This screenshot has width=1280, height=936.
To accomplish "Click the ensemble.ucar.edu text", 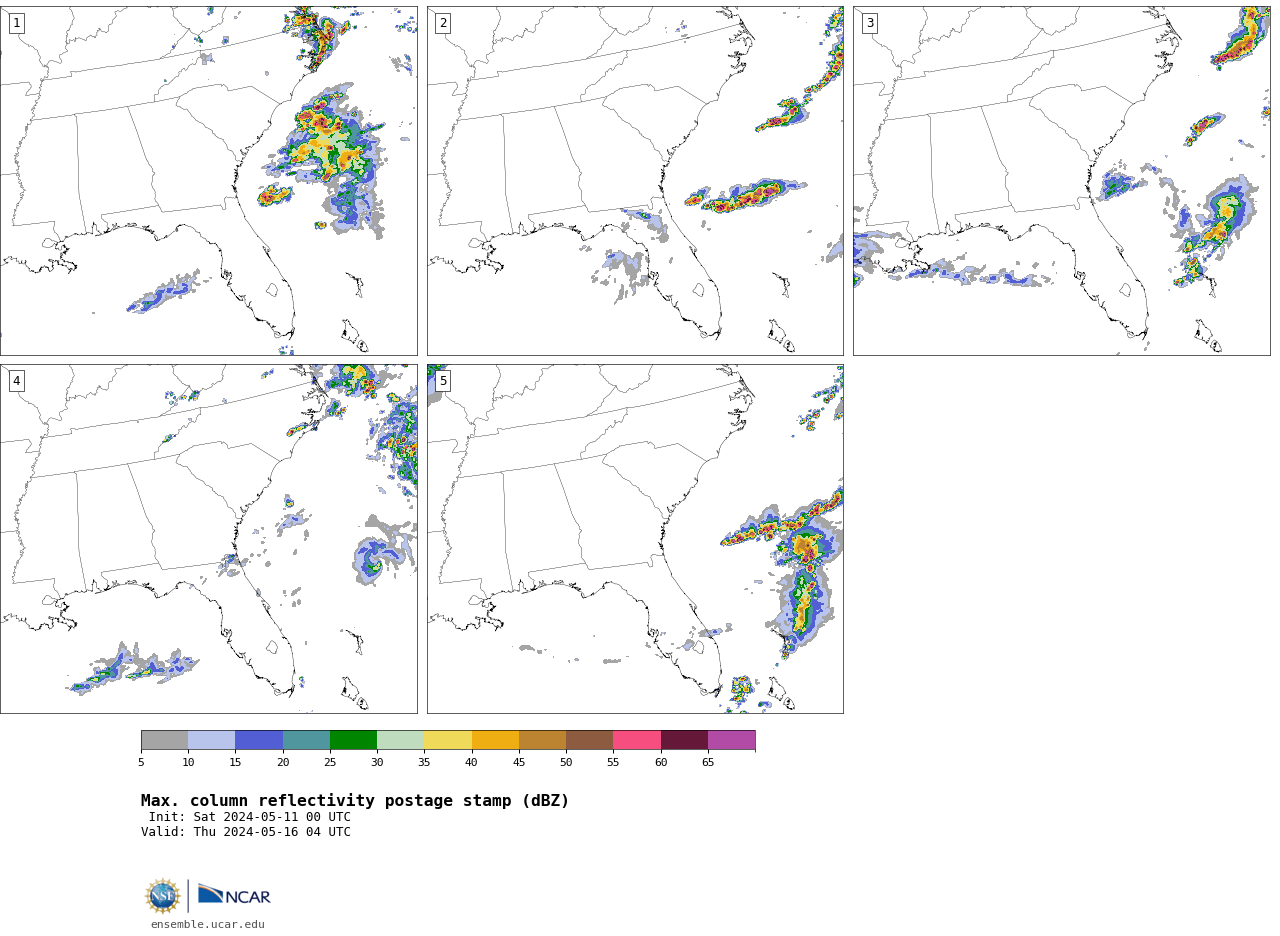I will (x=208, y=924).
